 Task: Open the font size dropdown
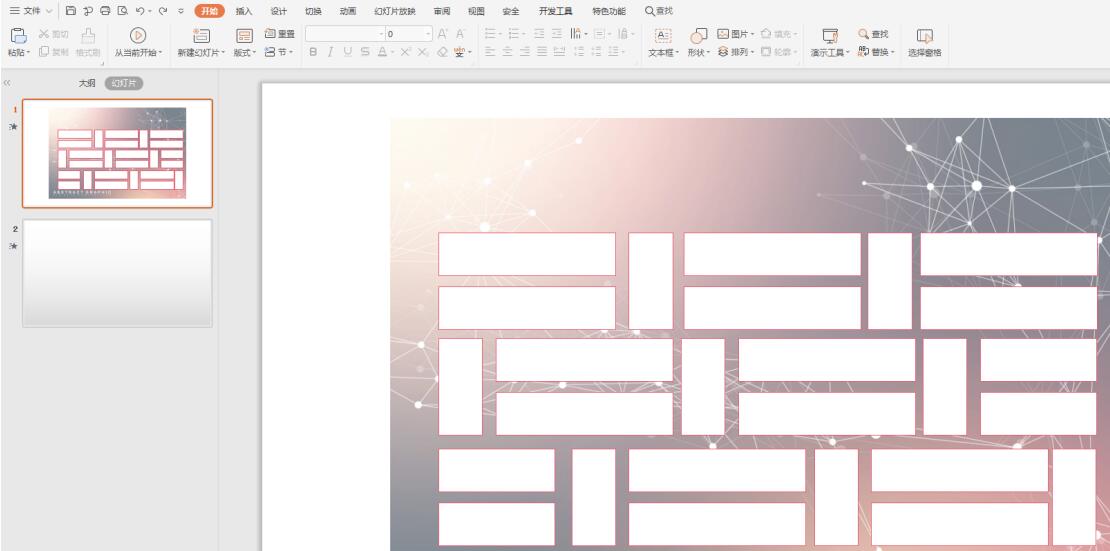coord(428,34)
